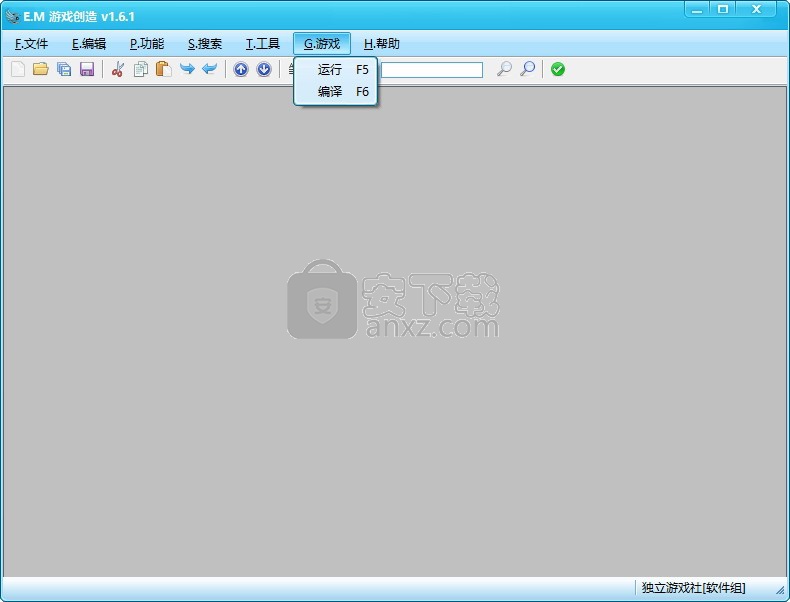The height and width of the screenshot is (602, 790).
Task: Open the P.功能 menu
Action: coord(147,44)
